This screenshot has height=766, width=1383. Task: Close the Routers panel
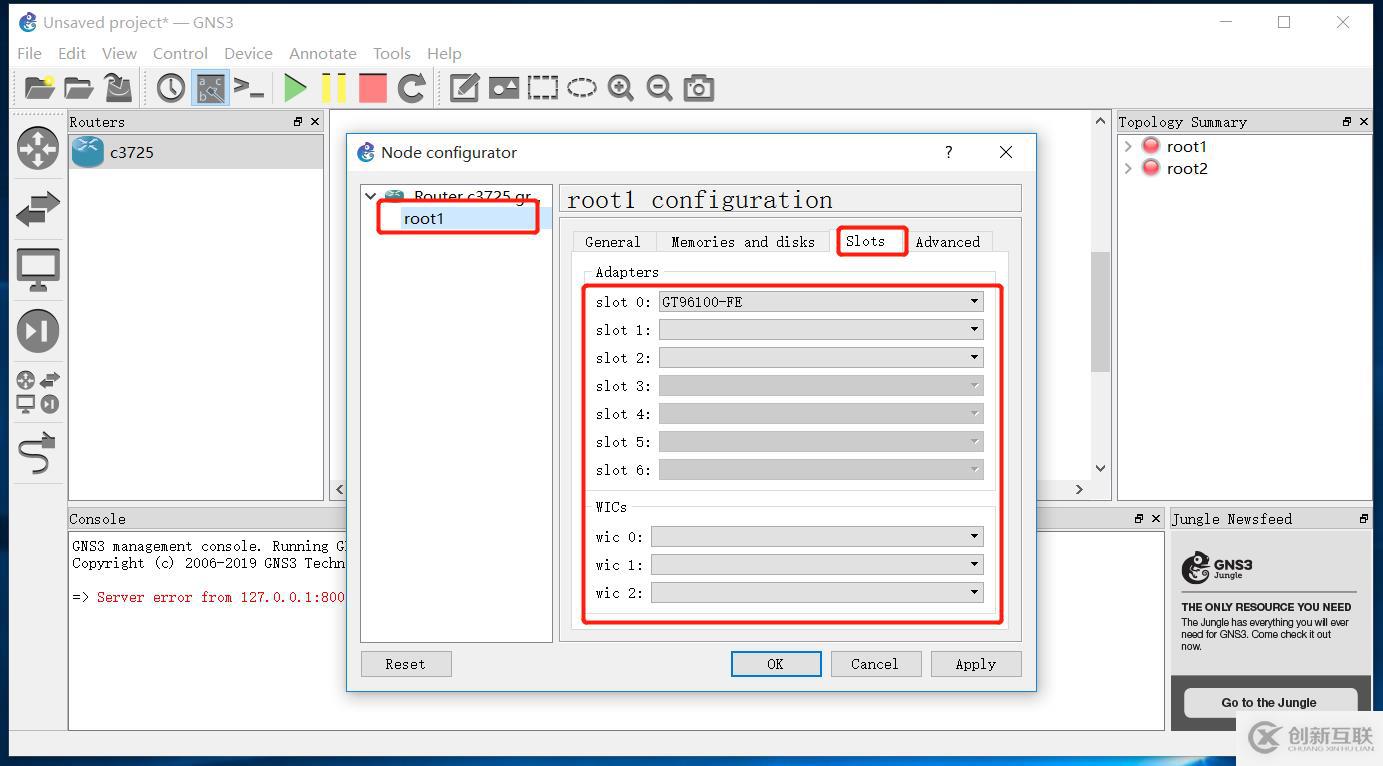pyautogui.click(x=315, y=122)
